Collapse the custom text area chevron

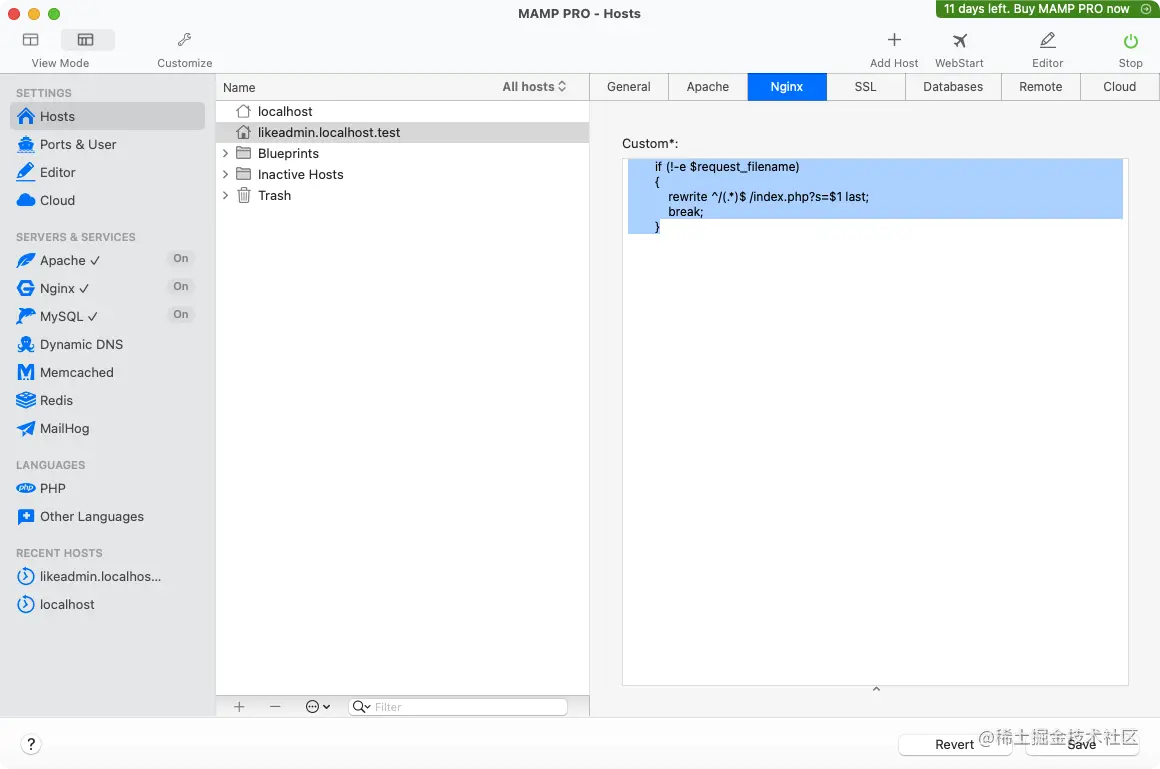876,689
